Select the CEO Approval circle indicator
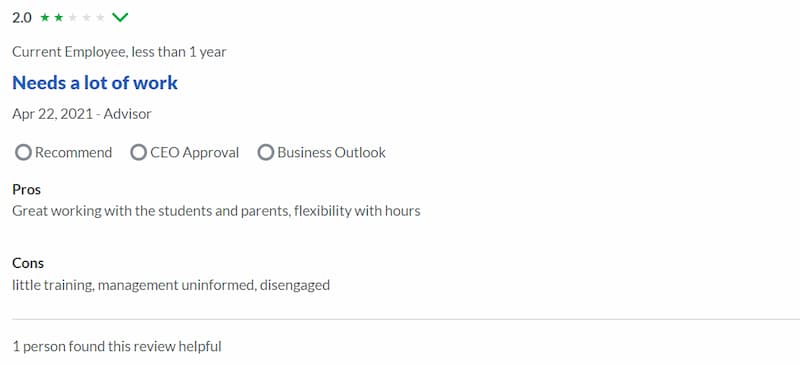800x365 pixels. coord(138,153)
